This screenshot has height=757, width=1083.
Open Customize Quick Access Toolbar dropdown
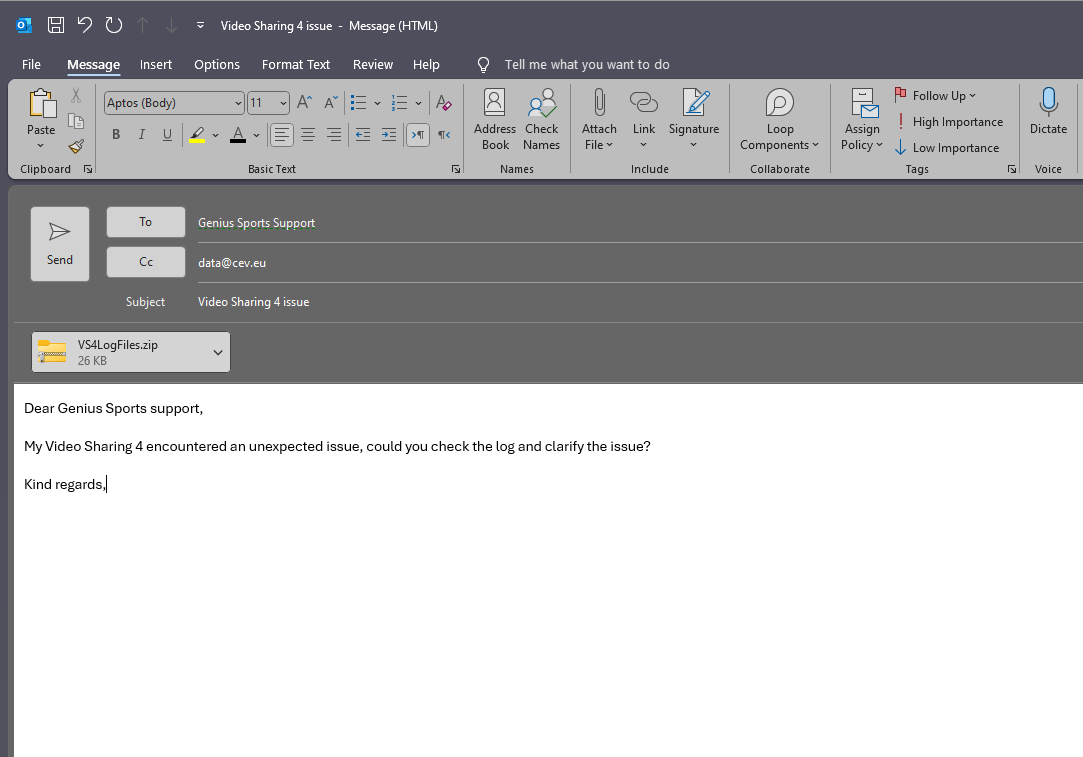pyautogui.click(x=200, y=26)
